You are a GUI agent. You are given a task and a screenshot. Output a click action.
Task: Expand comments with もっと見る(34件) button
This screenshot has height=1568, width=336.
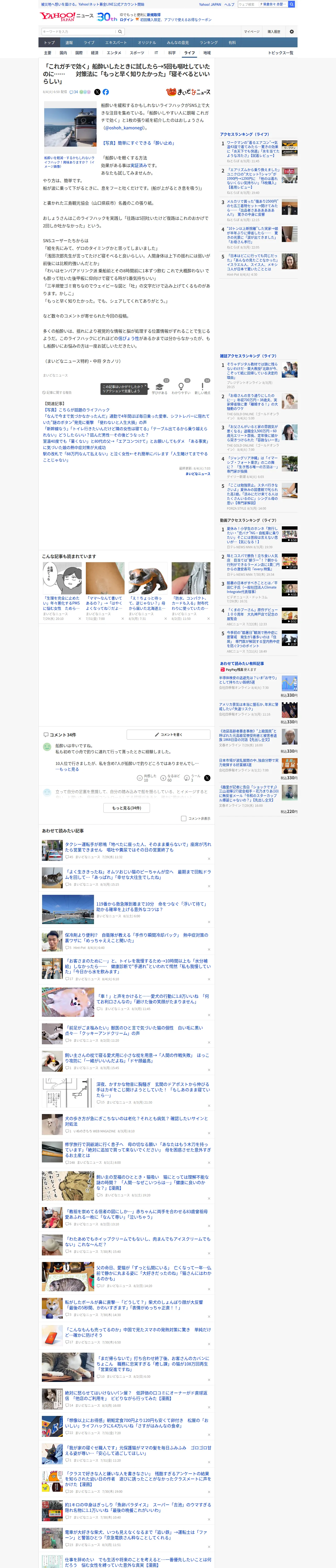(x=127, y=808)
